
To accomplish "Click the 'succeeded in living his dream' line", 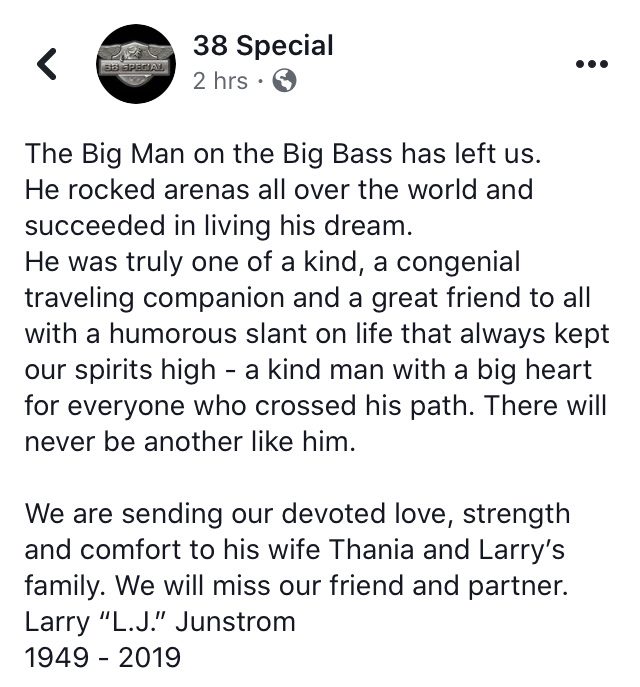I will coord(219,227).
